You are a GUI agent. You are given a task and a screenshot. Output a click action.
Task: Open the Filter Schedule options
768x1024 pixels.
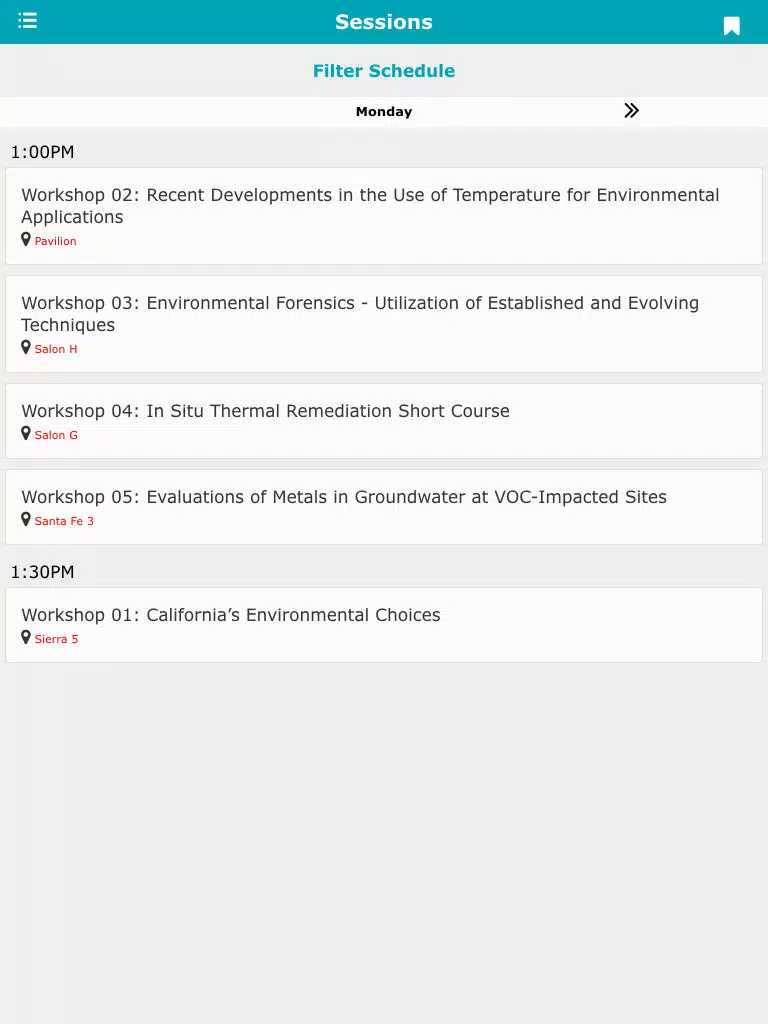[x=384, y=71]
